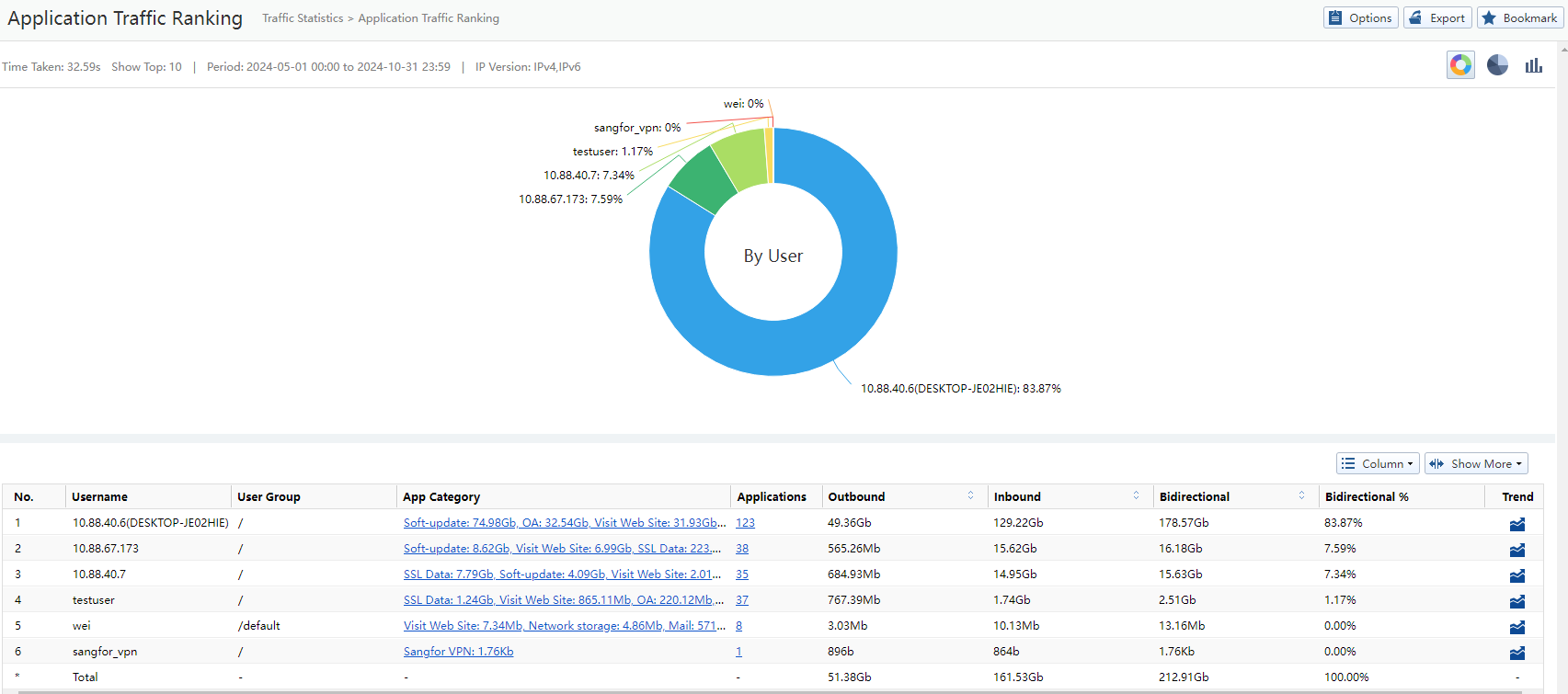Switch to donut chart view
The image size is (1568, 694).
1460,65
